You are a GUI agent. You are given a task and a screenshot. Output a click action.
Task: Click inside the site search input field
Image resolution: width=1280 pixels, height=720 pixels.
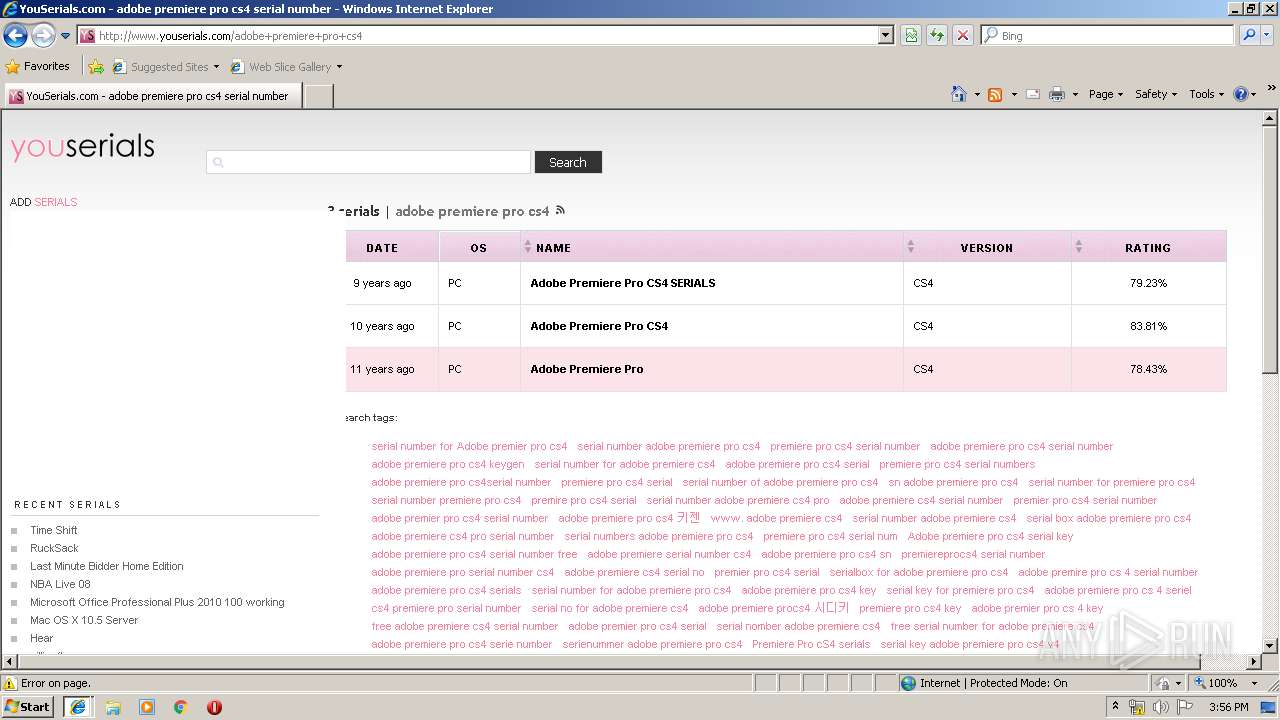pos(368,162)
